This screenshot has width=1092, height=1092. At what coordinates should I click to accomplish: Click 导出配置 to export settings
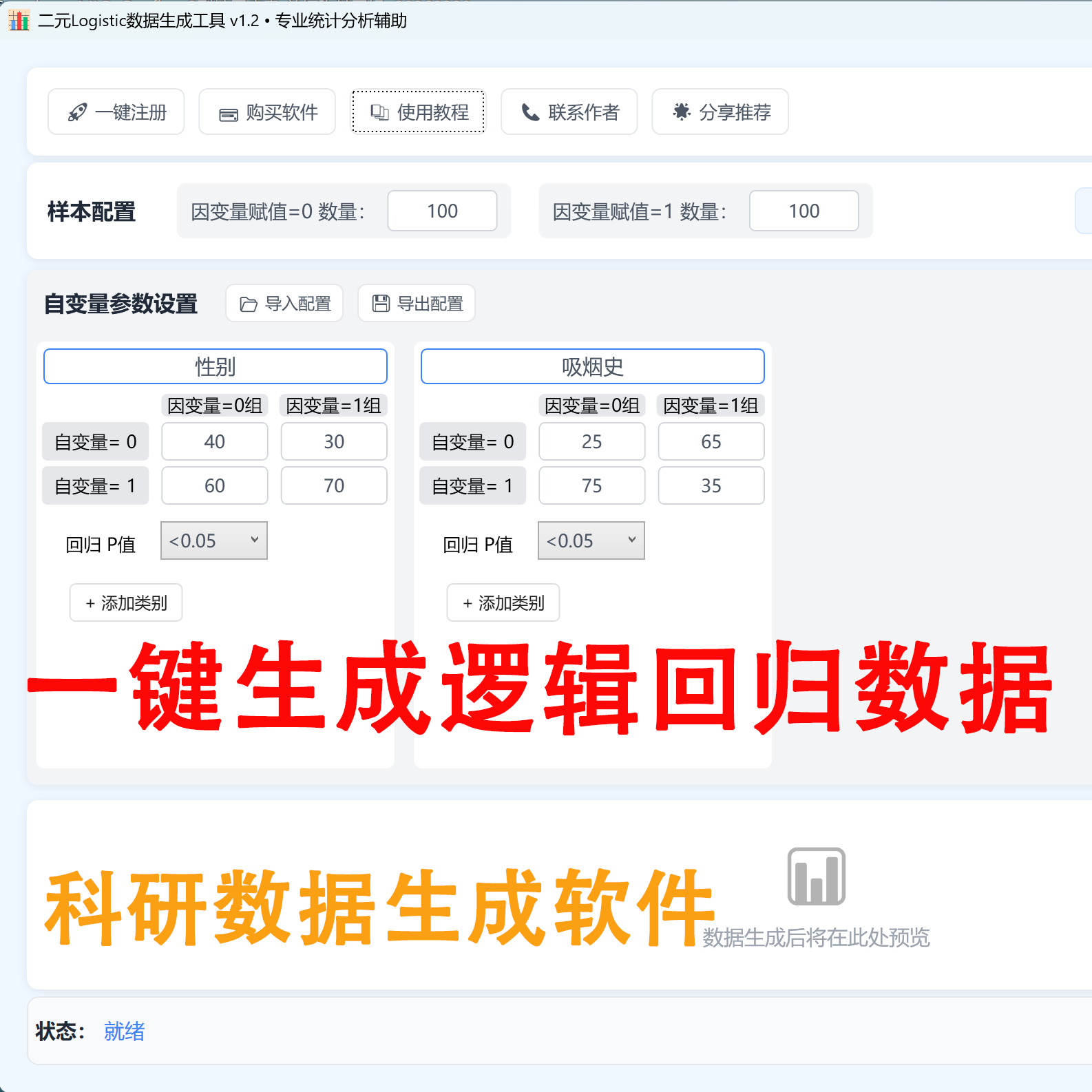(x=417, y=303)
